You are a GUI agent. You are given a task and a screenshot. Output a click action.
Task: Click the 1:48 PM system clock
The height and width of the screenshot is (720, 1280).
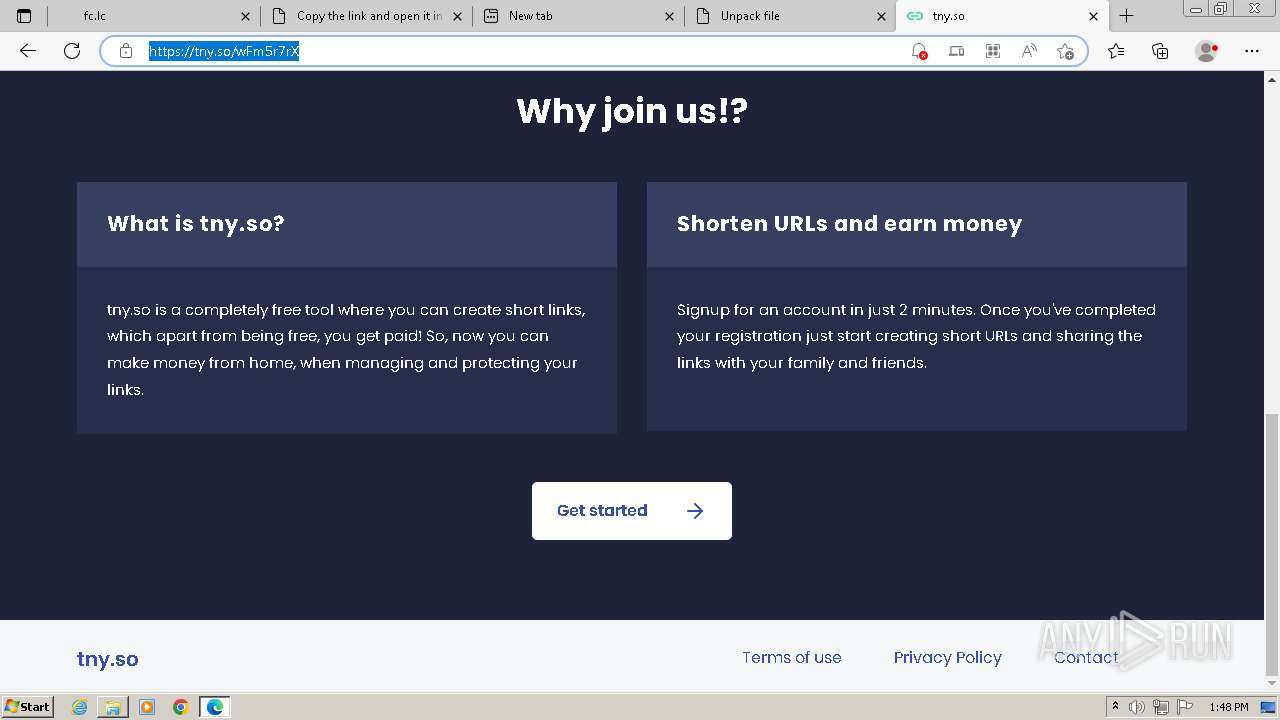click(x=1229, y=707)
